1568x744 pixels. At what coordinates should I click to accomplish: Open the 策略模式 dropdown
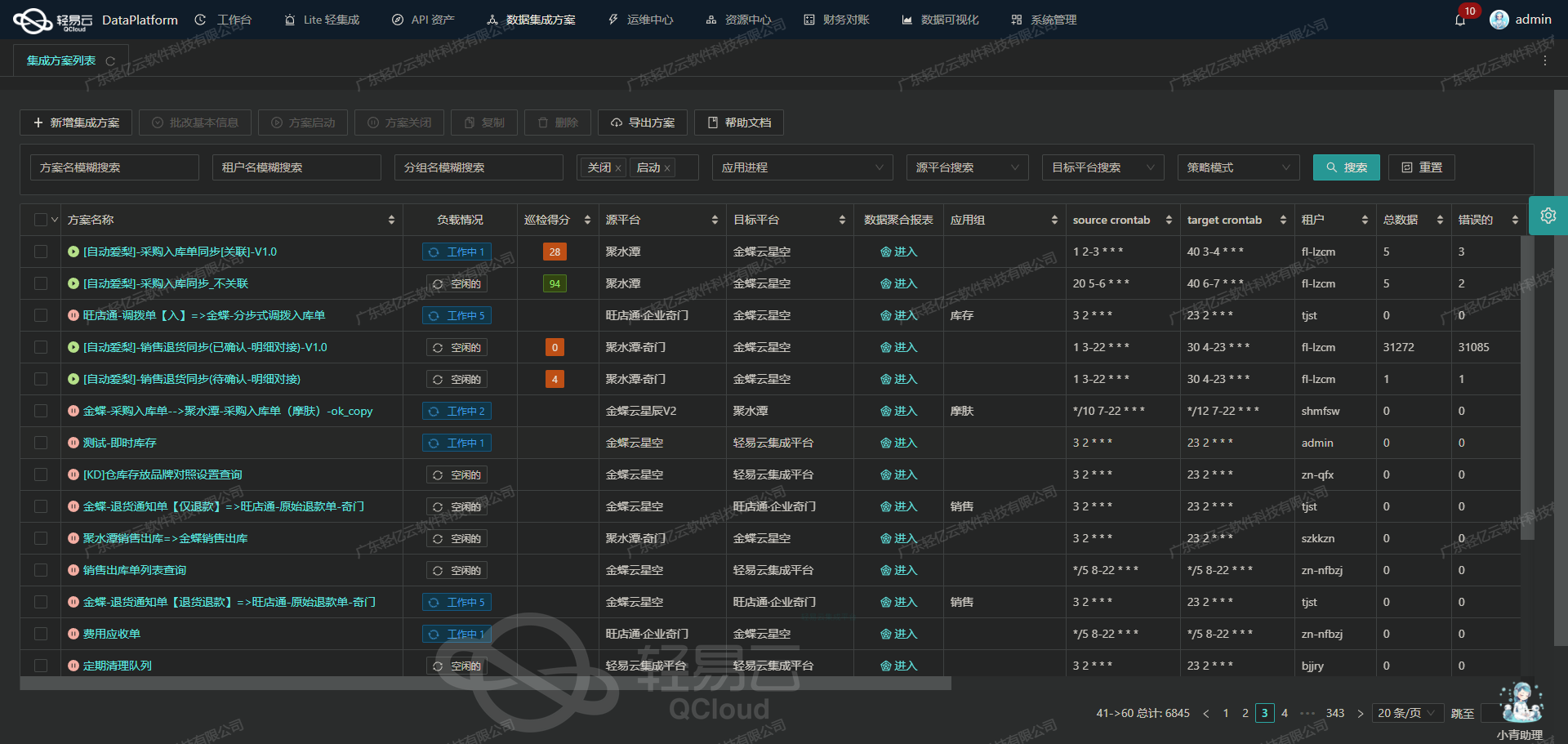click(x=1239, y=167)
